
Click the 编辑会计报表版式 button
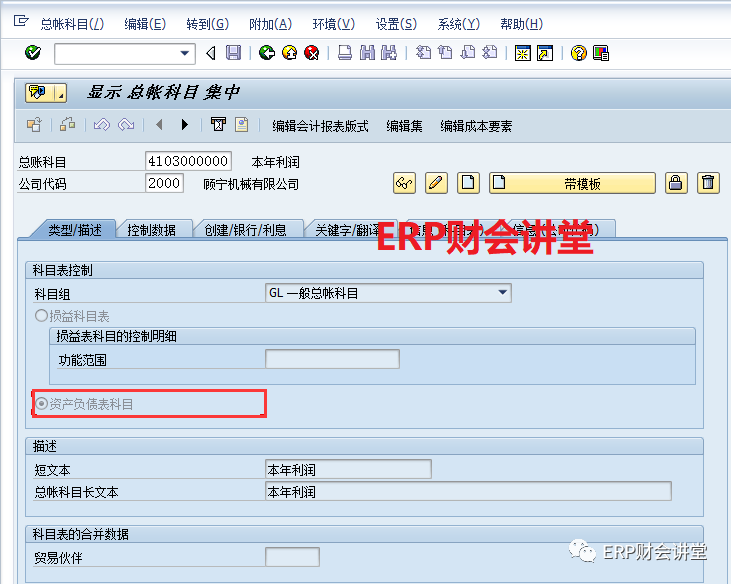[x=320, y=126]
